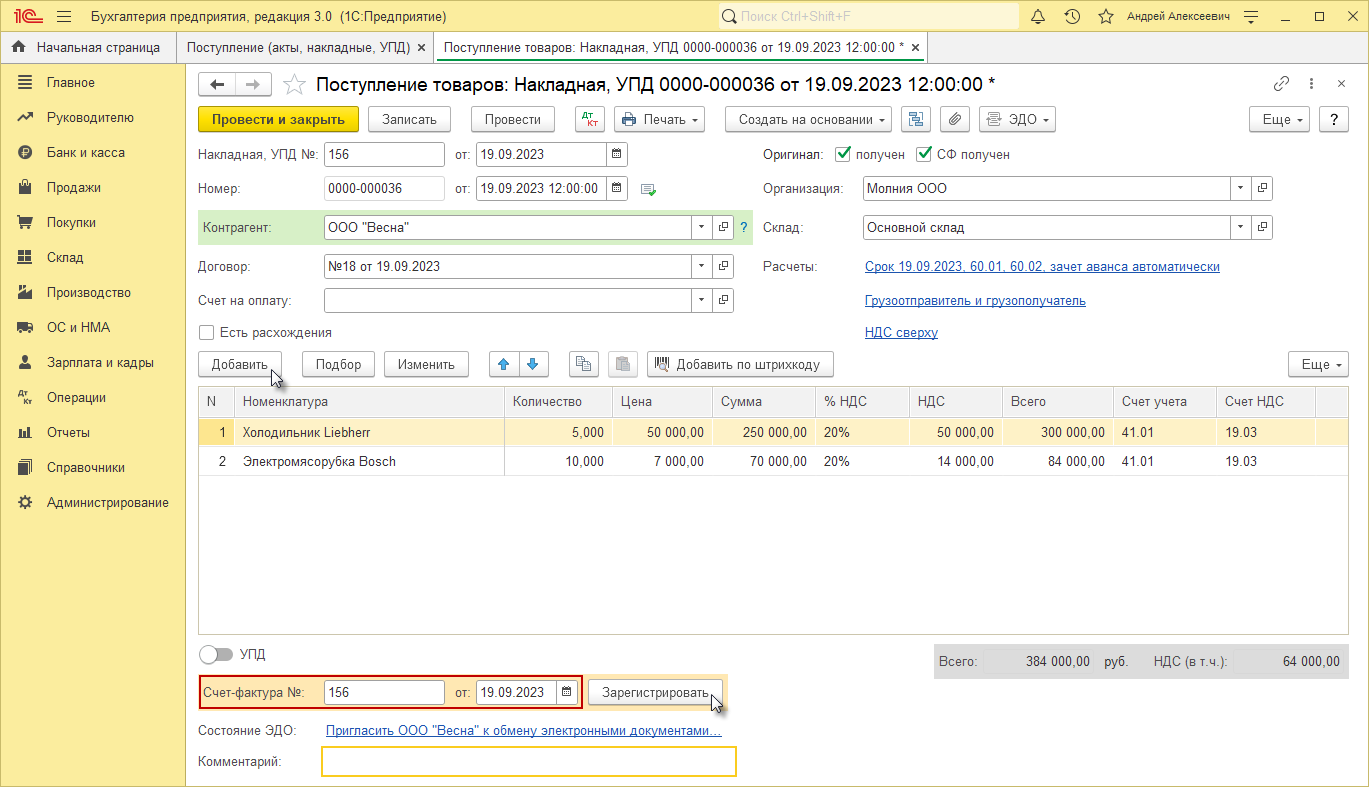Click the paperclip attached files icon
This screenshot has height=787, width=1369.
pyautogui.click(x=955, y=119)
